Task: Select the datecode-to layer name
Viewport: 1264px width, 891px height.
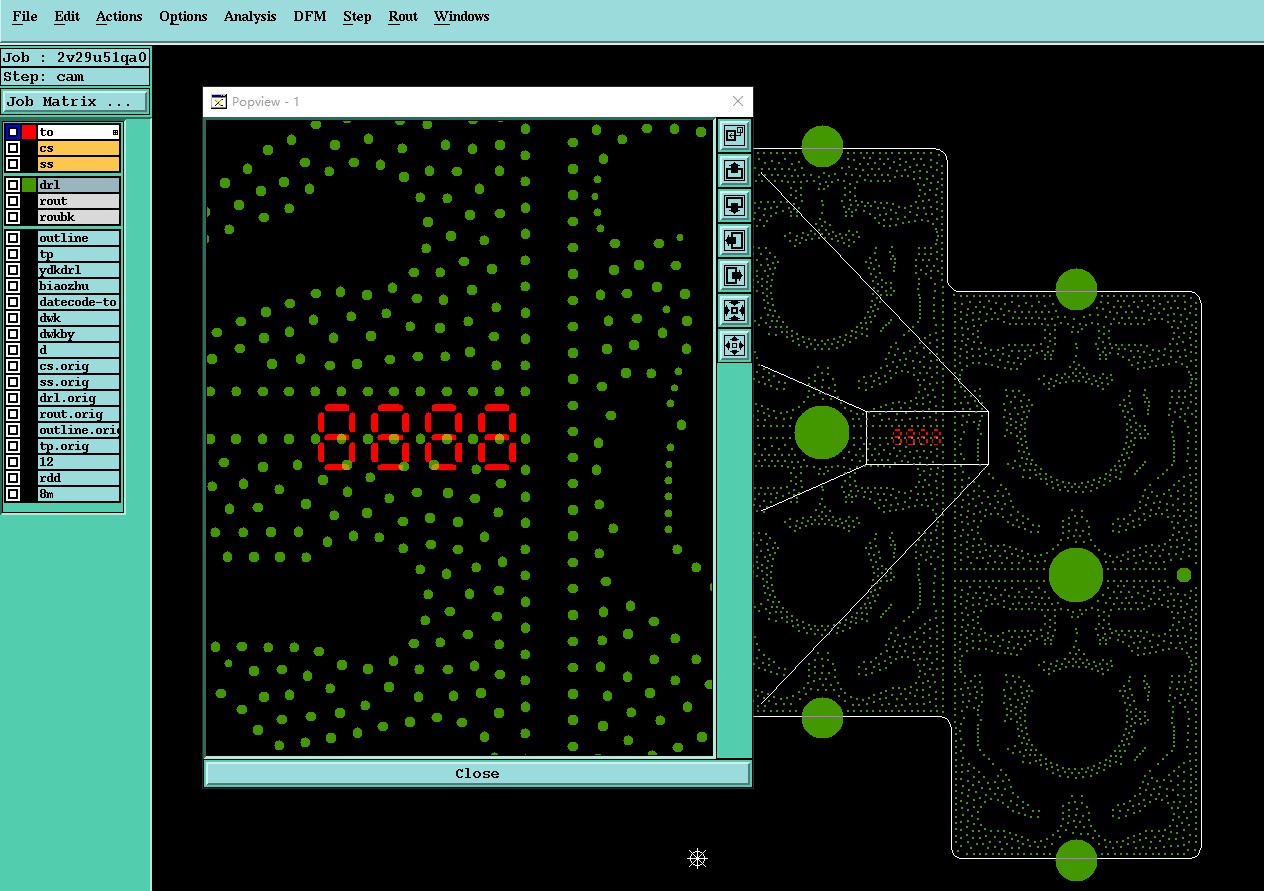Action: click(x=78, y=302)
